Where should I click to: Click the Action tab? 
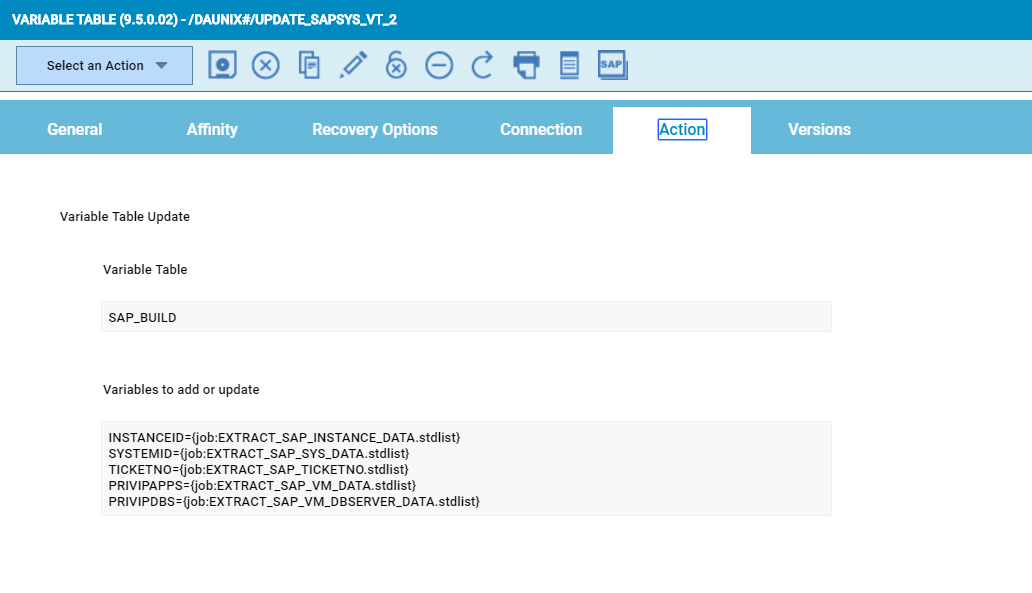click(682, 130)
